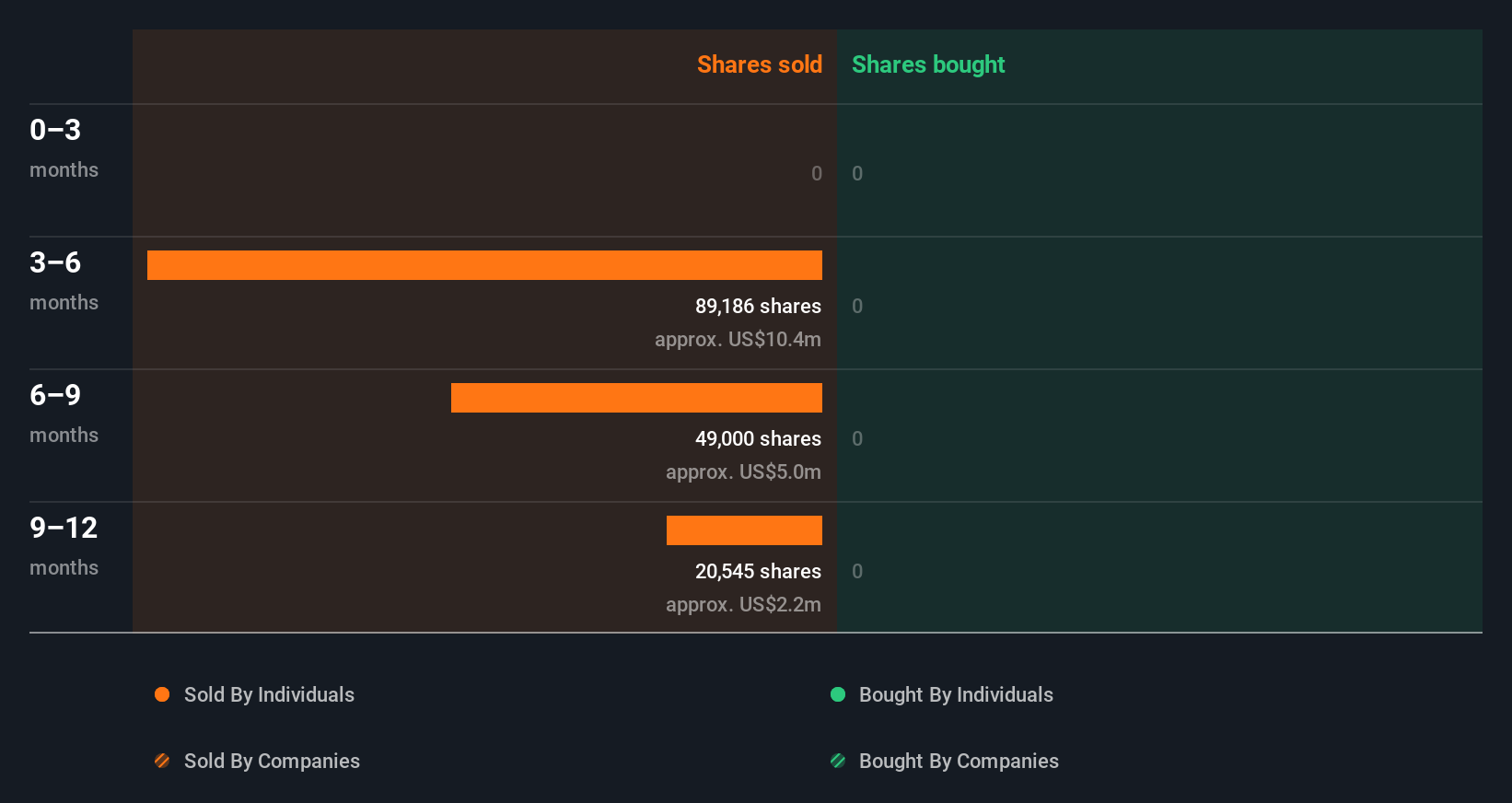
Task: Click the orange bar for 9–12 months
Action: pos(744,530)
